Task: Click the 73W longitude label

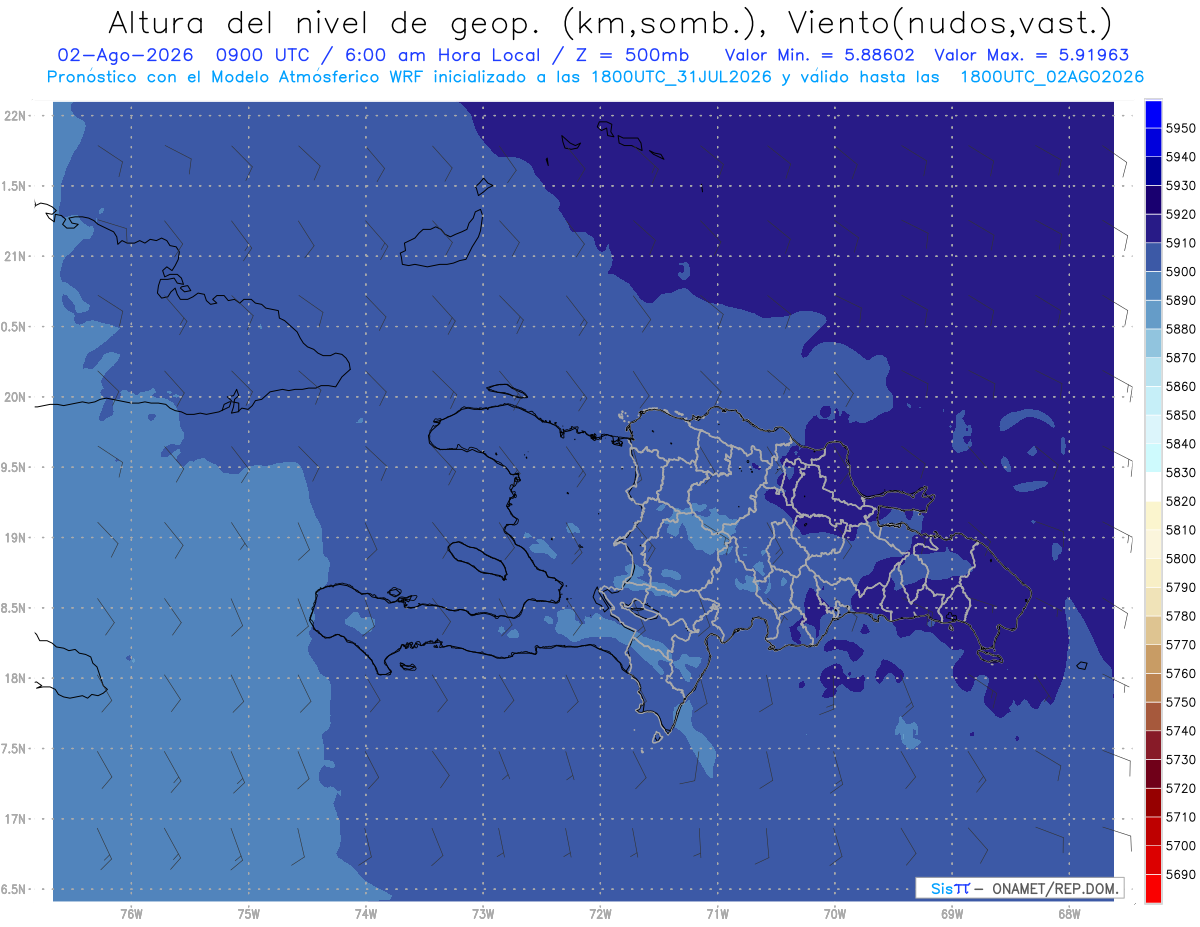Action: (x=483, y=913)
